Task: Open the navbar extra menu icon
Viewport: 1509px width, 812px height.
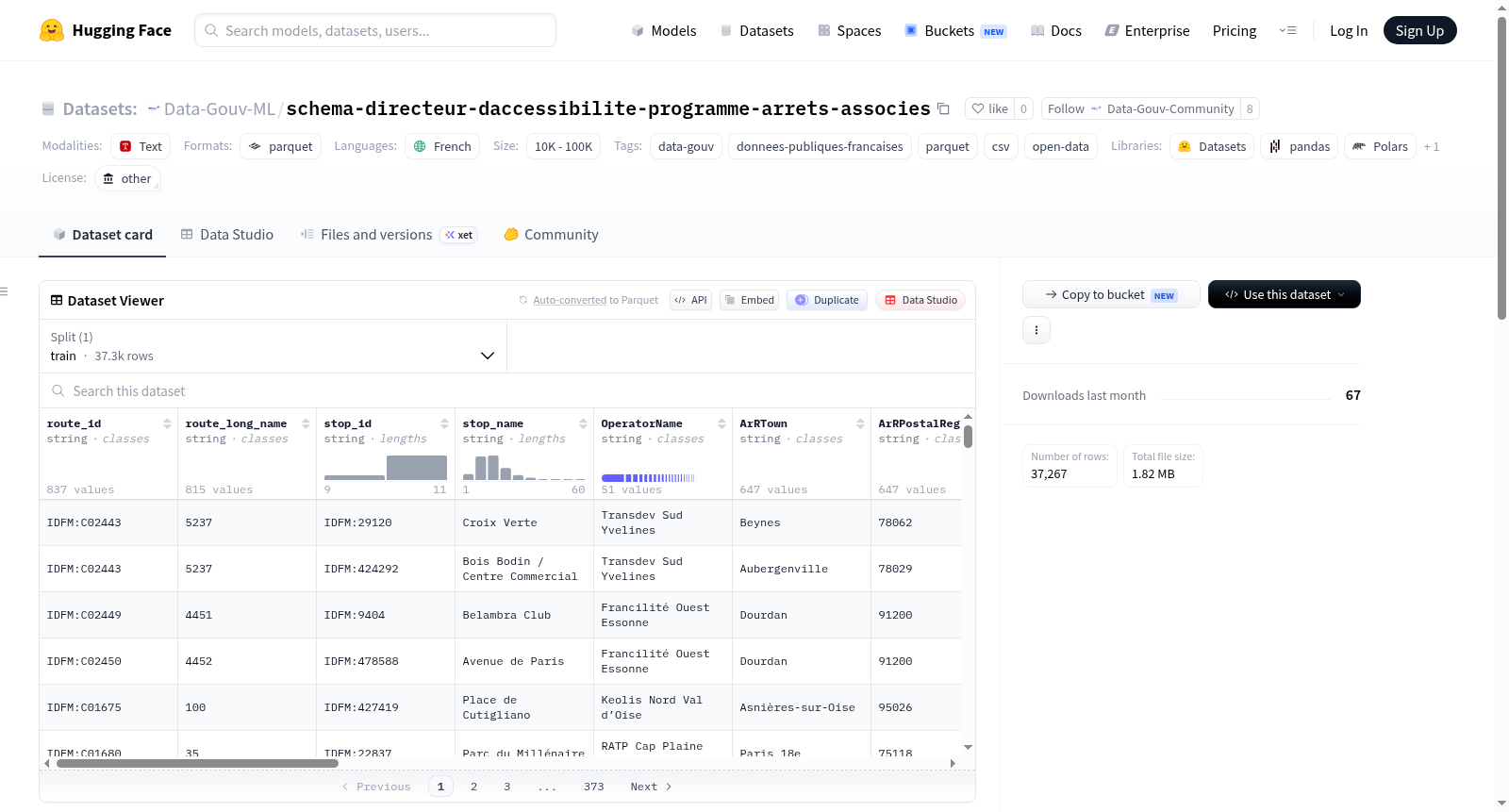Action: click(1287, 30)
